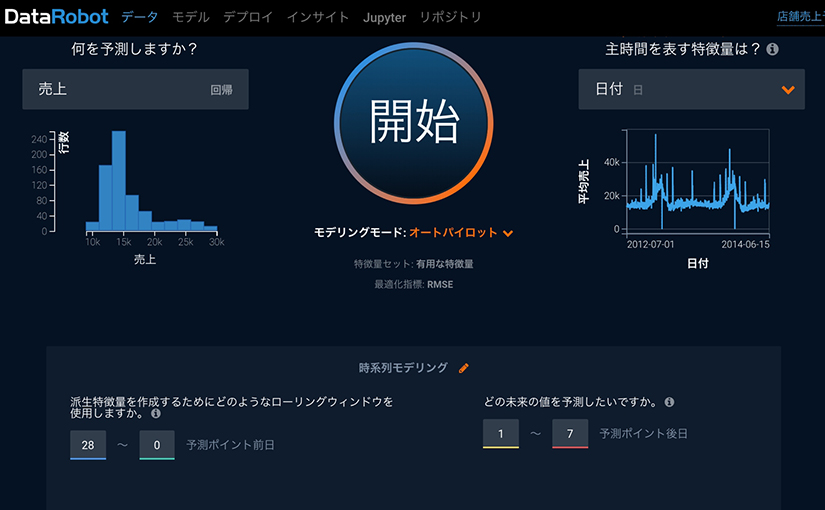
Task: Open the オートパイロット modeling mode dropdown
Action: coord(461,233)
